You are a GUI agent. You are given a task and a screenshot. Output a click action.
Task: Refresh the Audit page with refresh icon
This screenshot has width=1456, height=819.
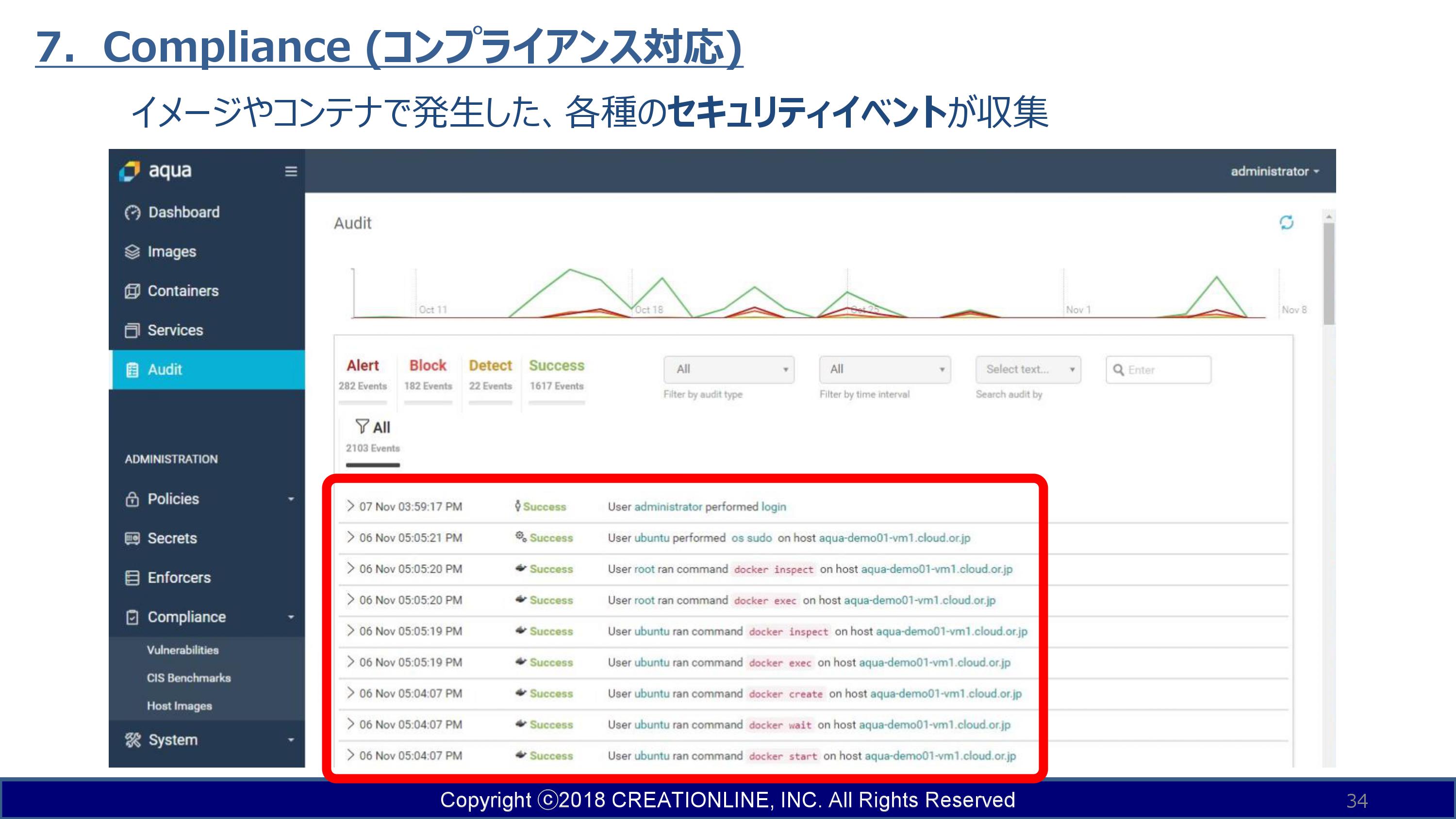pyautogui.click(x=1287, y=223)
